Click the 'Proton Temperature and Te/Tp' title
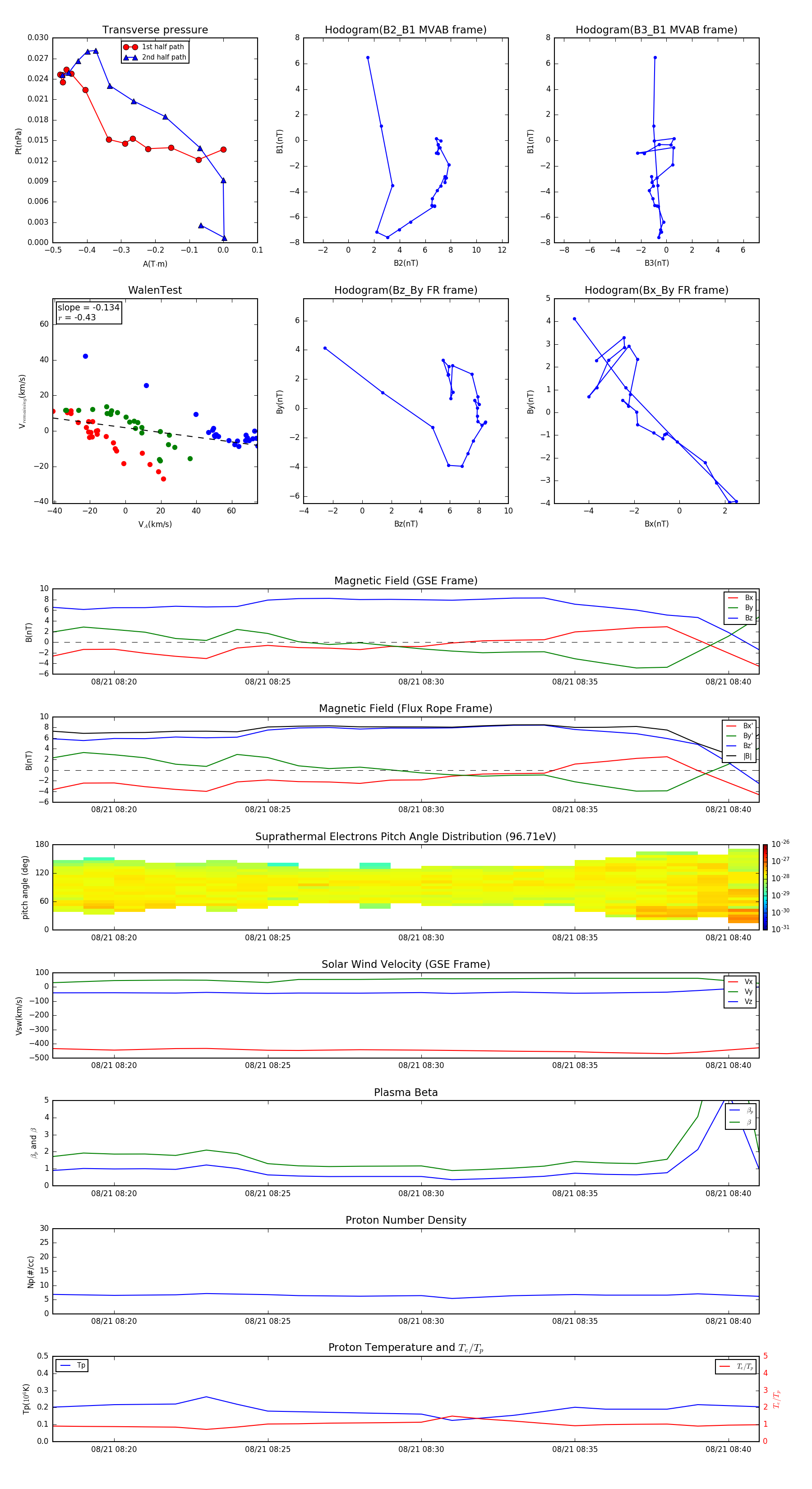Image resolution: width=812 pixels, height=1489 pixels. (x=406, y=1348)
